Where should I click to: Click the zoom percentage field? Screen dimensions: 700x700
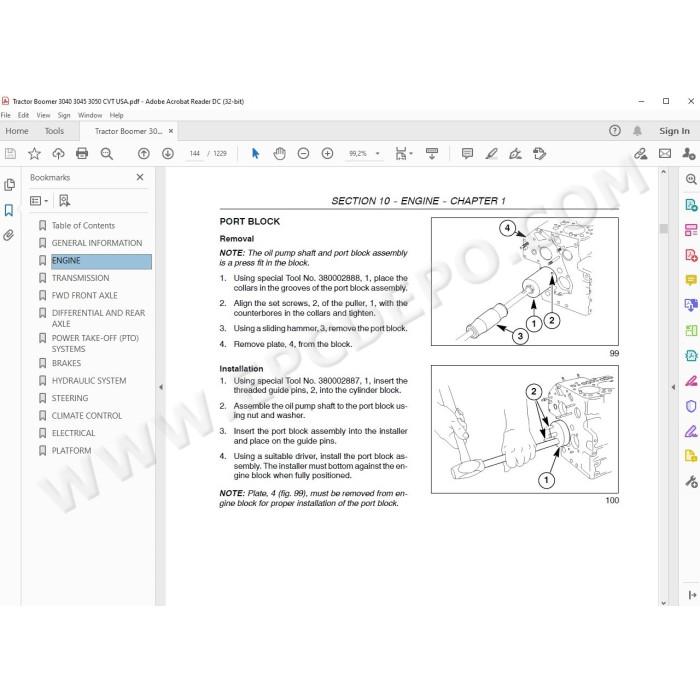pos(358,154)
